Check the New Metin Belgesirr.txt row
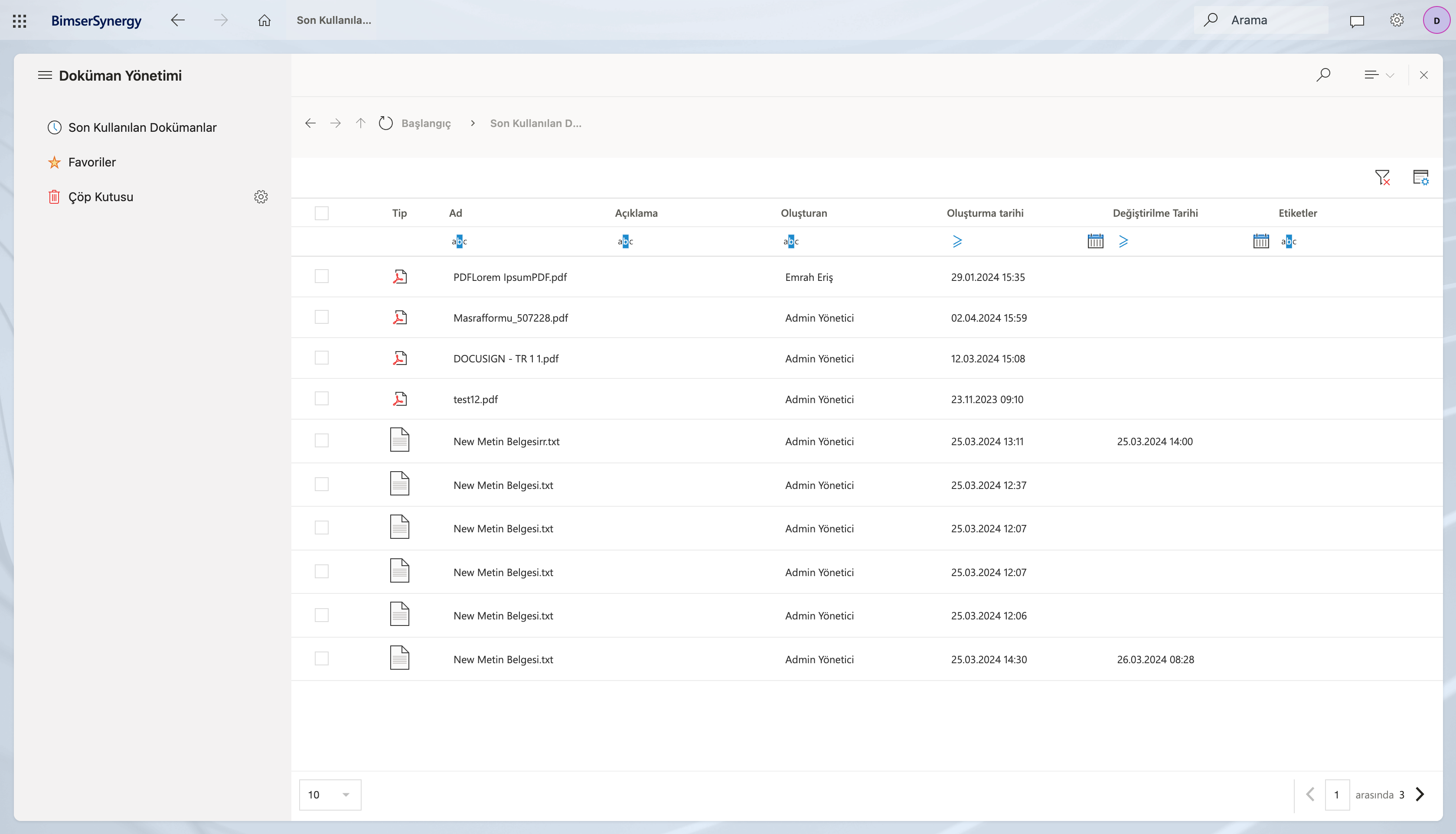The height and width of the screenshot is (834, 1456). coord(322,440)
